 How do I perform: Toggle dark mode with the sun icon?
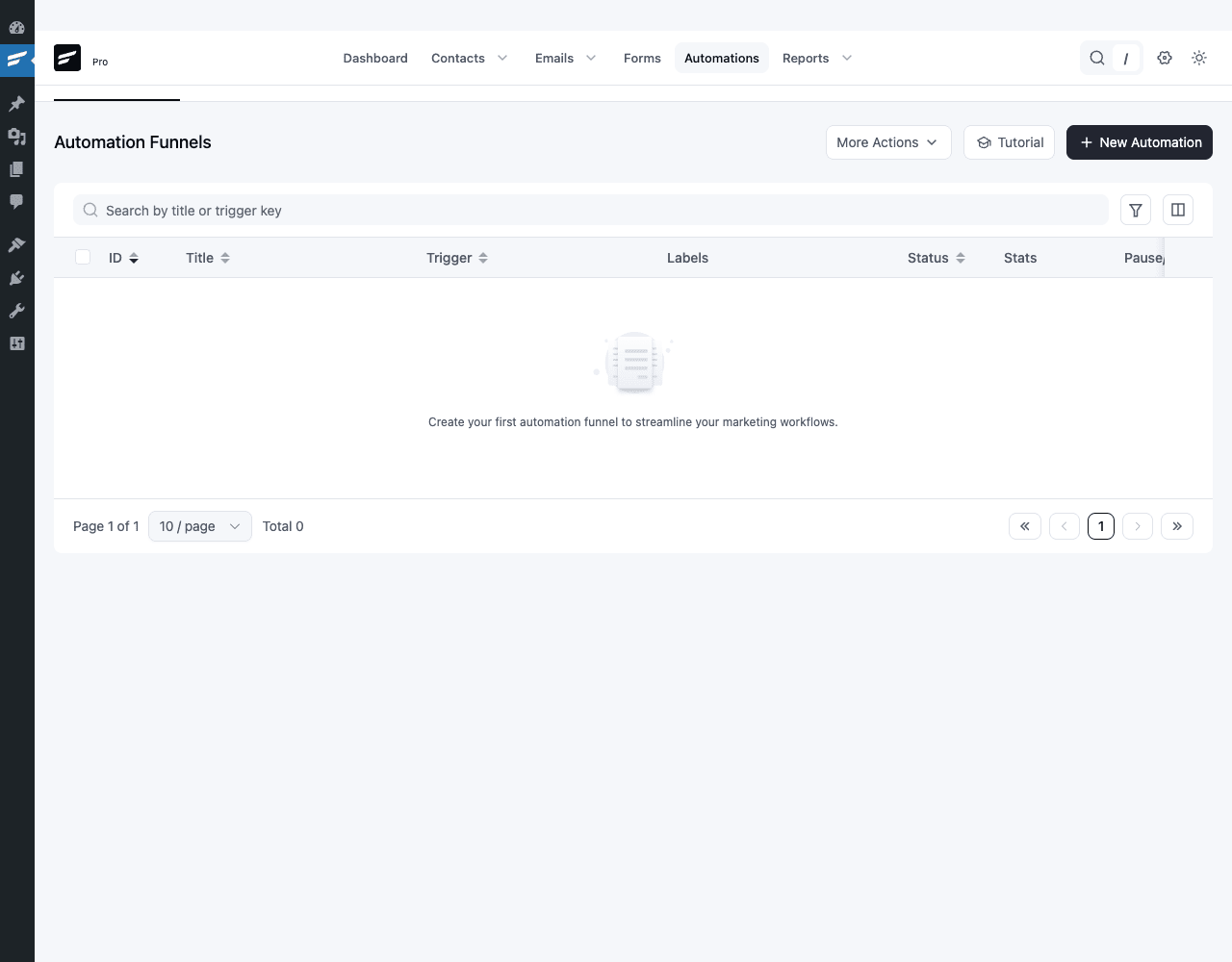[1199, 58]
